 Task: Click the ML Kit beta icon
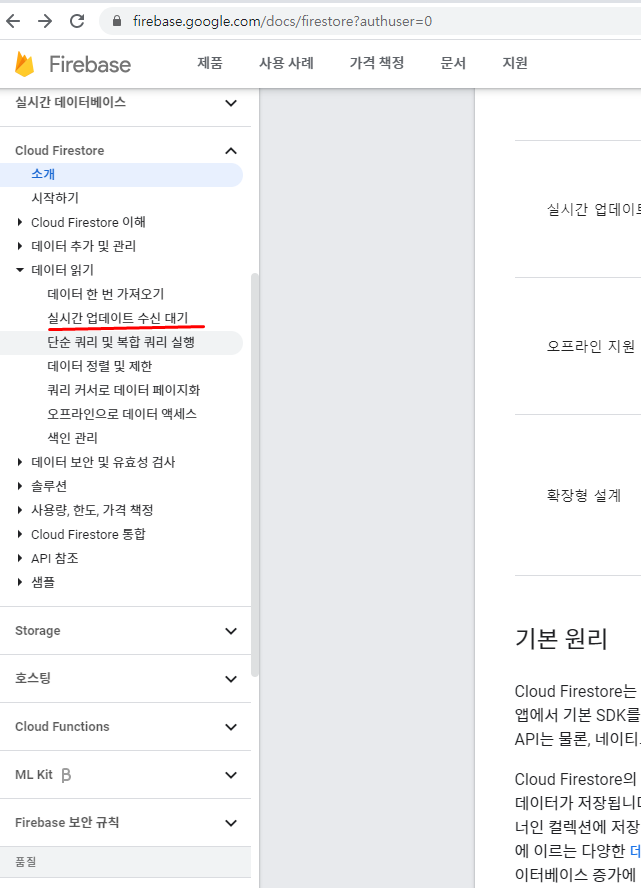click(66, 775)
